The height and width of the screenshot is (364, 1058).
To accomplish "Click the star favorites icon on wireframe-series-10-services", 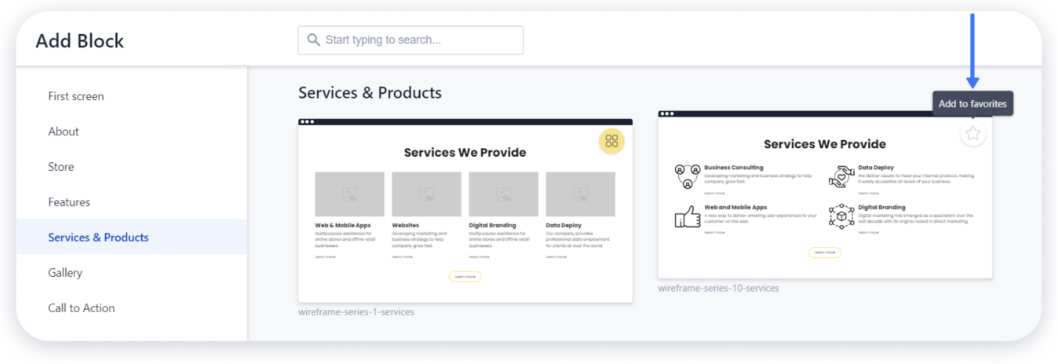I will (972, 134).
